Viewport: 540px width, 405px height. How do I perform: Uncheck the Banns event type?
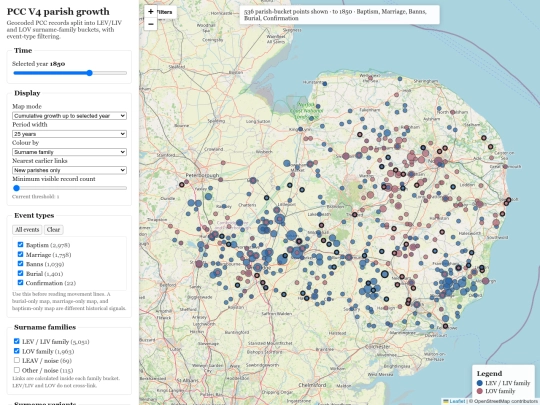click(20, 263)
